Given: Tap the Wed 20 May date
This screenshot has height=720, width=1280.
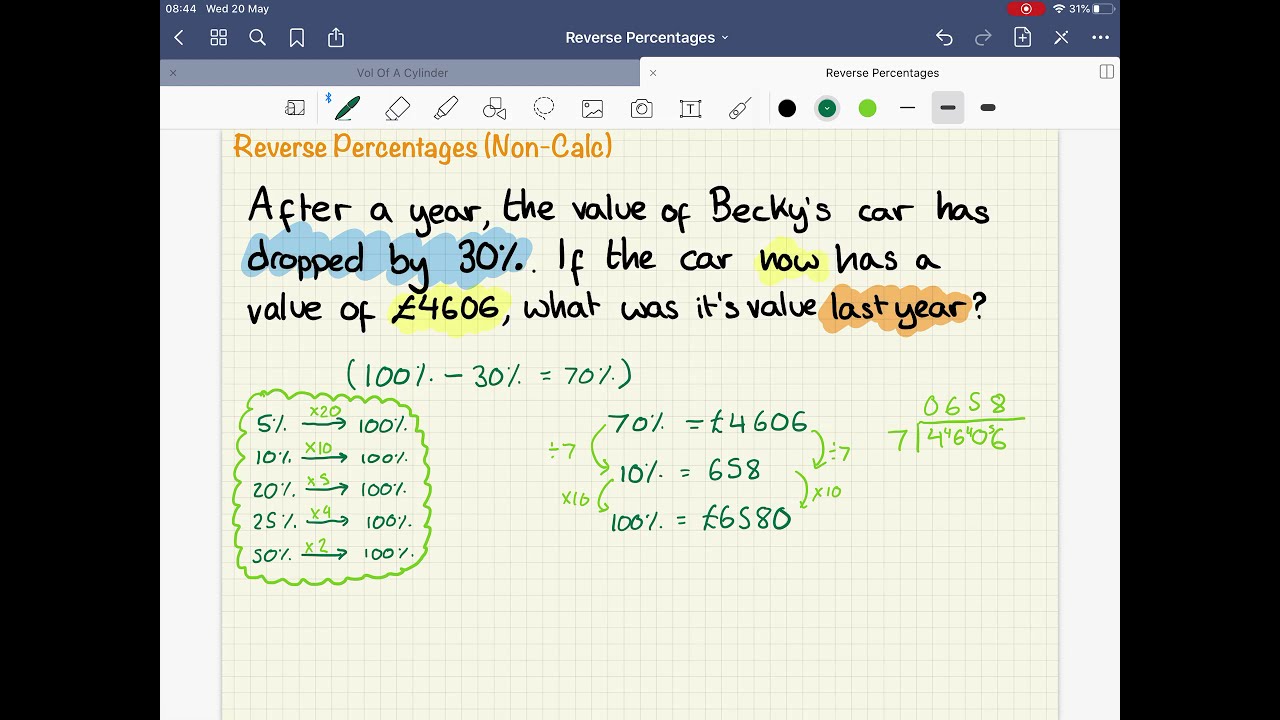Looking at the screenshot, I should point(237,9).
